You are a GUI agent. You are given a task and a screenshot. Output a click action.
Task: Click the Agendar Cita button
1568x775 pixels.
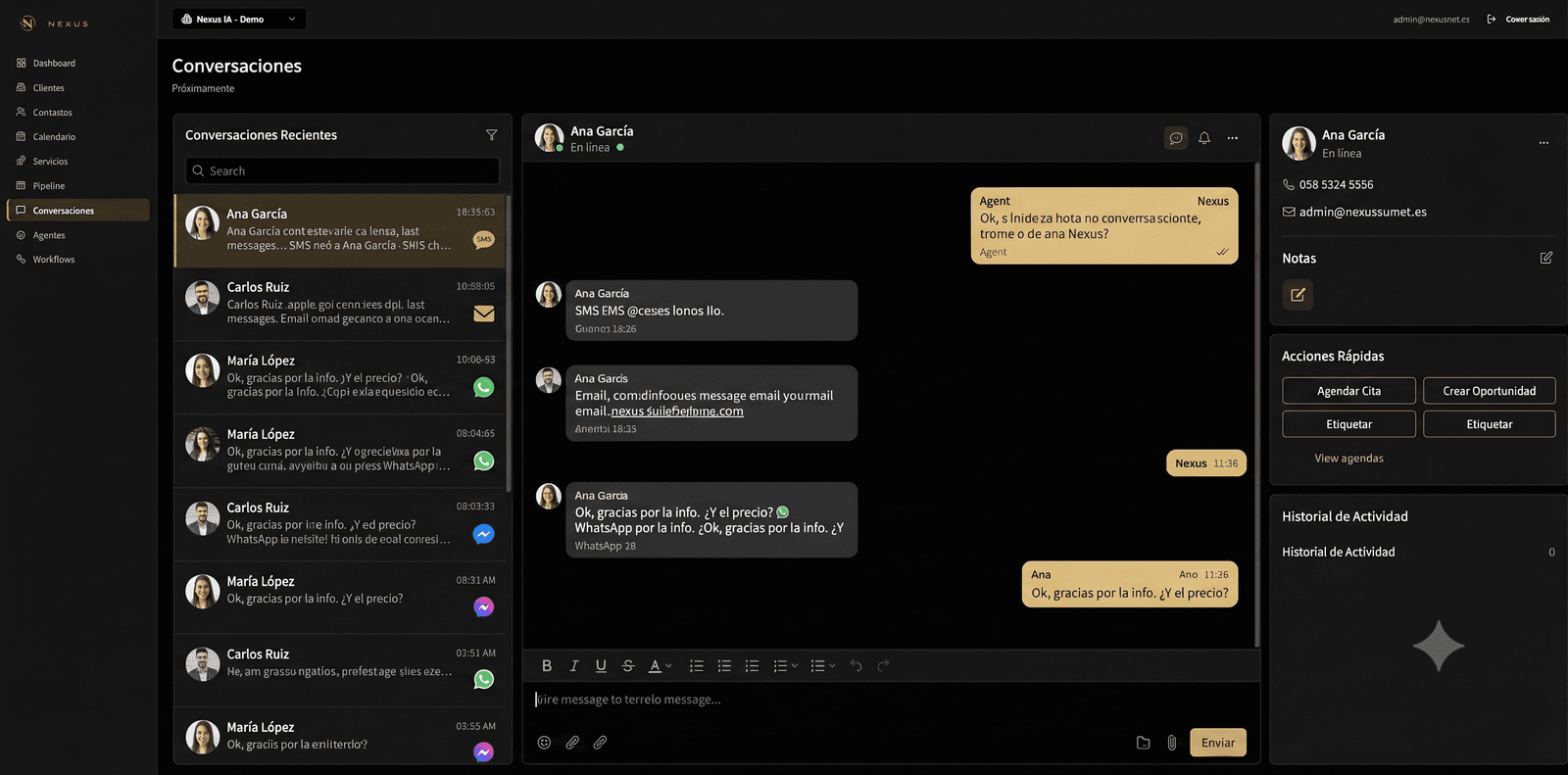[x=1348, y=391]
